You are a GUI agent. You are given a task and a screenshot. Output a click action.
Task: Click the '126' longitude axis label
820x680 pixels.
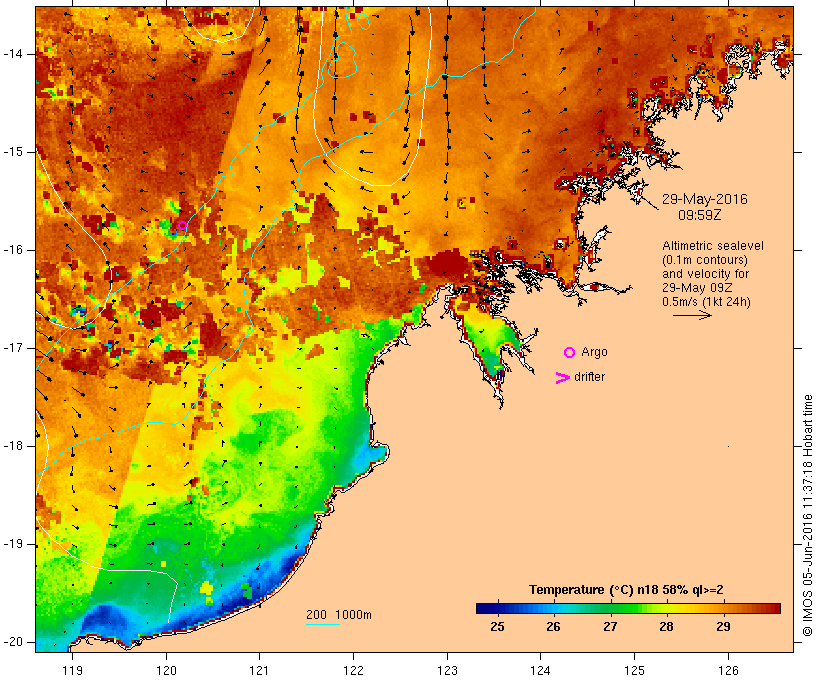pos(728,670)
